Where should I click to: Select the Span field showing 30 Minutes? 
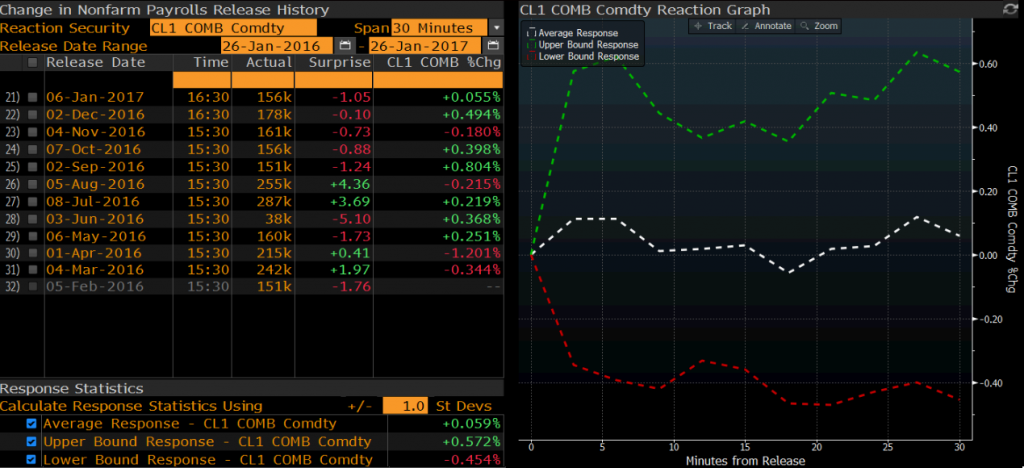[x=439, y=28]
